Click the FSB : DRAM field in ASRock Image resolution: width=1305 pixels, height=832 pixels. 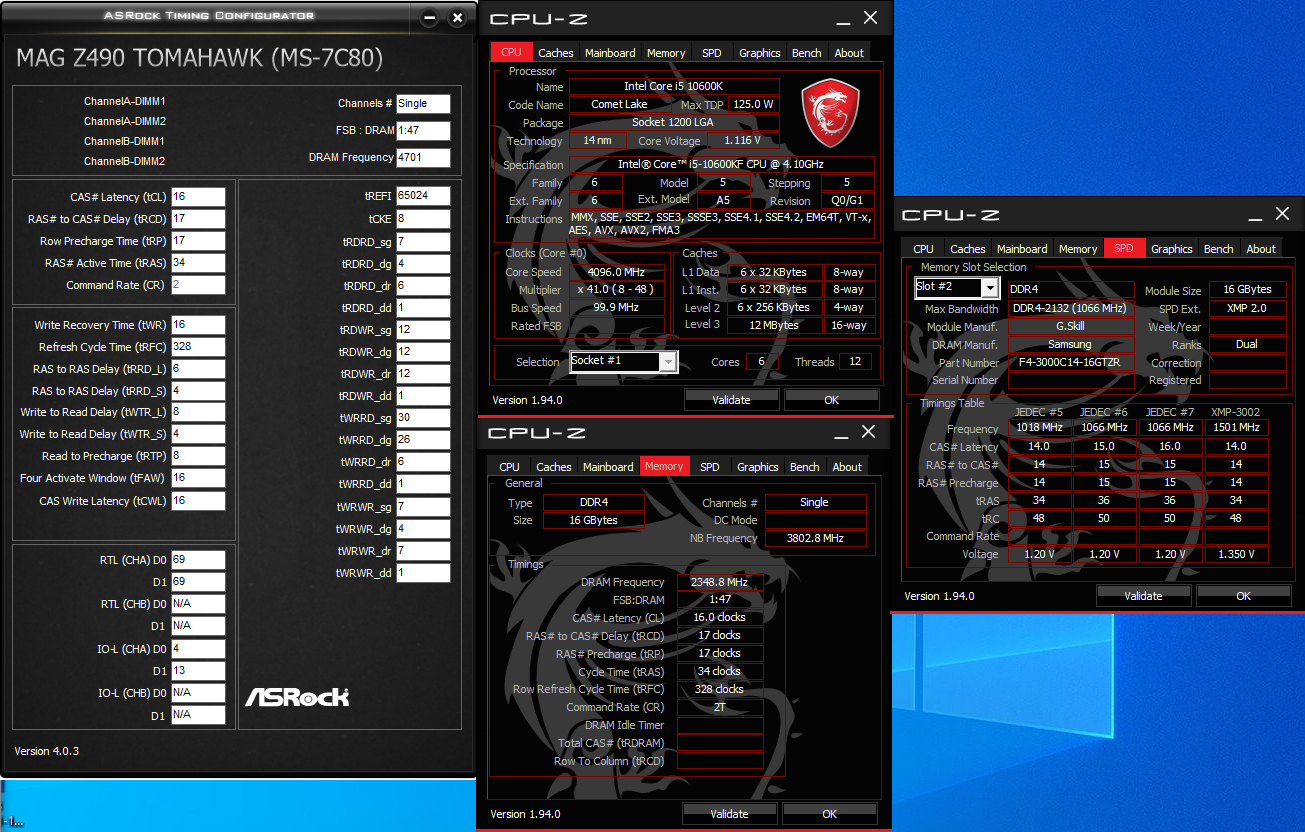coord(423,130)
